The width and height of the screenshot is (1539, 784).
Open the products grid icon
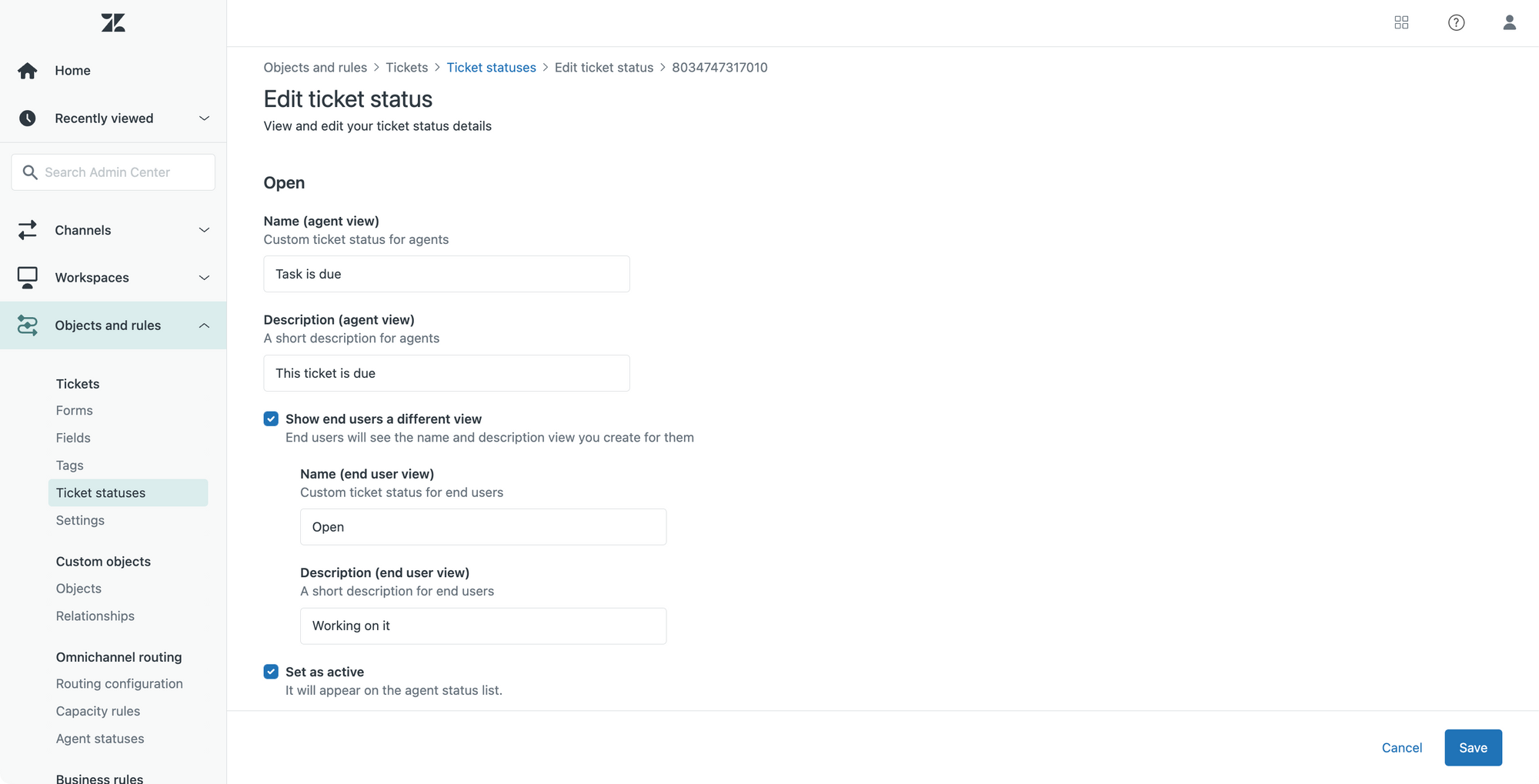point(1401,23)
